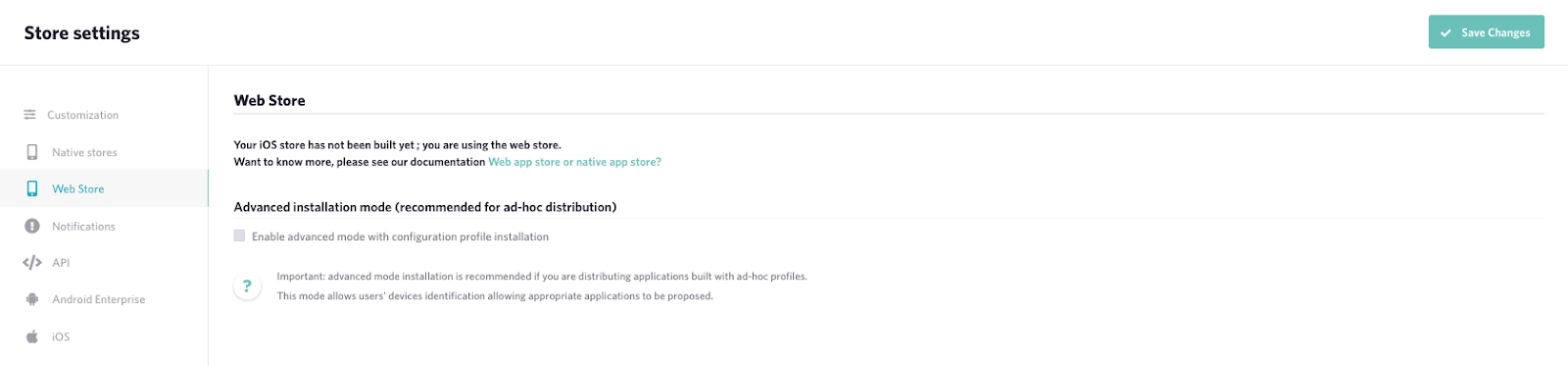Viewport: 1568px width, 366px height.
Task: Click checkmark icon on Save Changes
Action: (x=1445, y=32)
